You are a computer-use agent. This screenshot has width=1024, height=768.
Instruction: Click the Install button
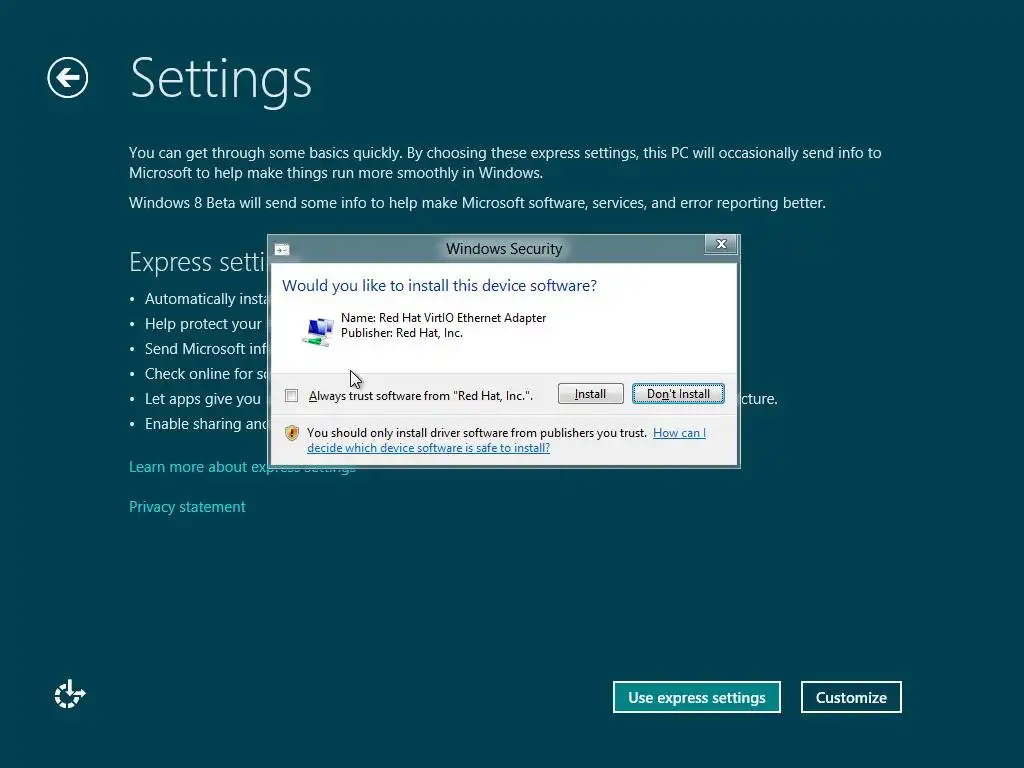(590, 394)
